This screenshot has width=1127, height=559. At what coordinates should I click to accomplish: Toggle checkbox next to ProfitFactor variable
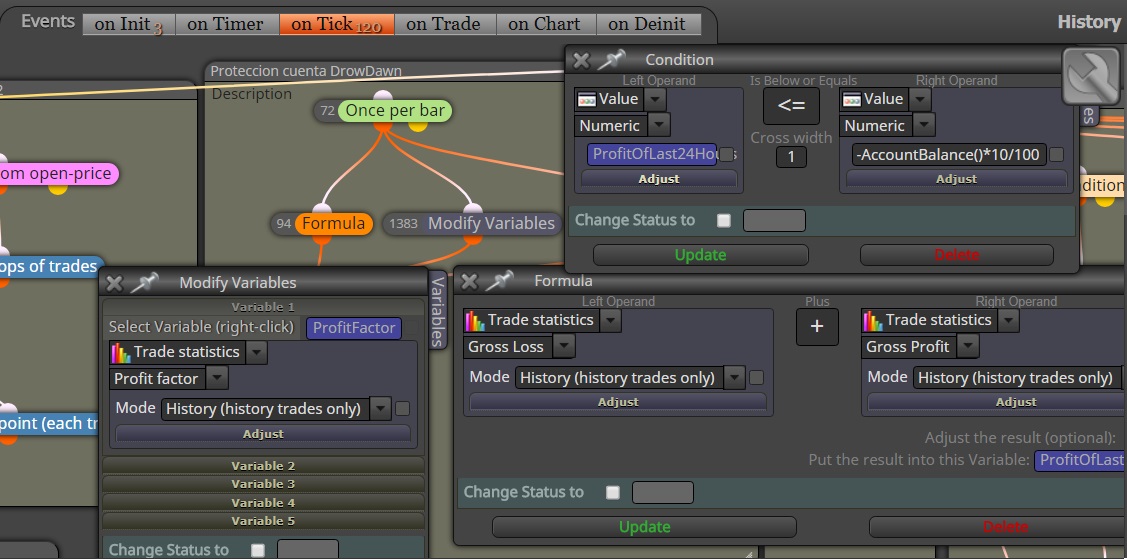click(x=412, y=328)
